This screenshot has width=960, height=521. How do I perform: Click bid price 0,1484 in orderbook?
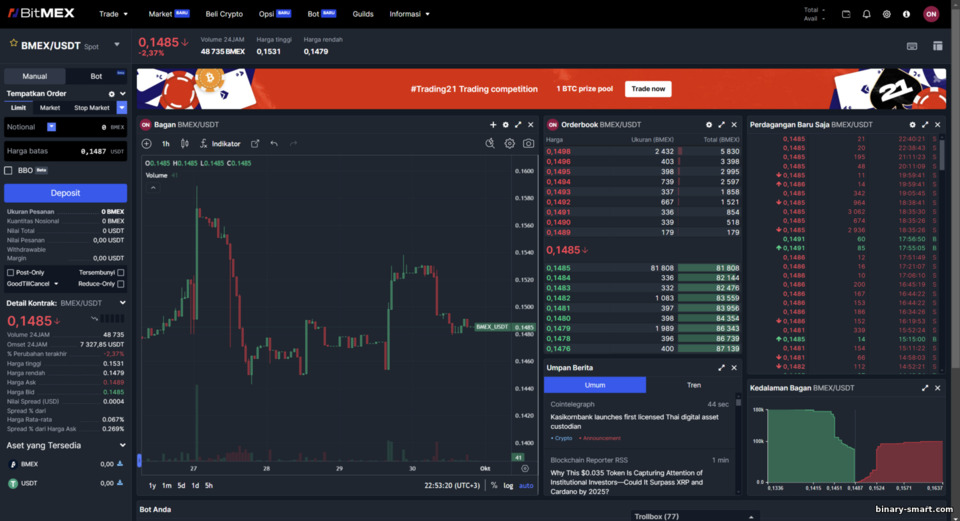[x=558, y=278]
